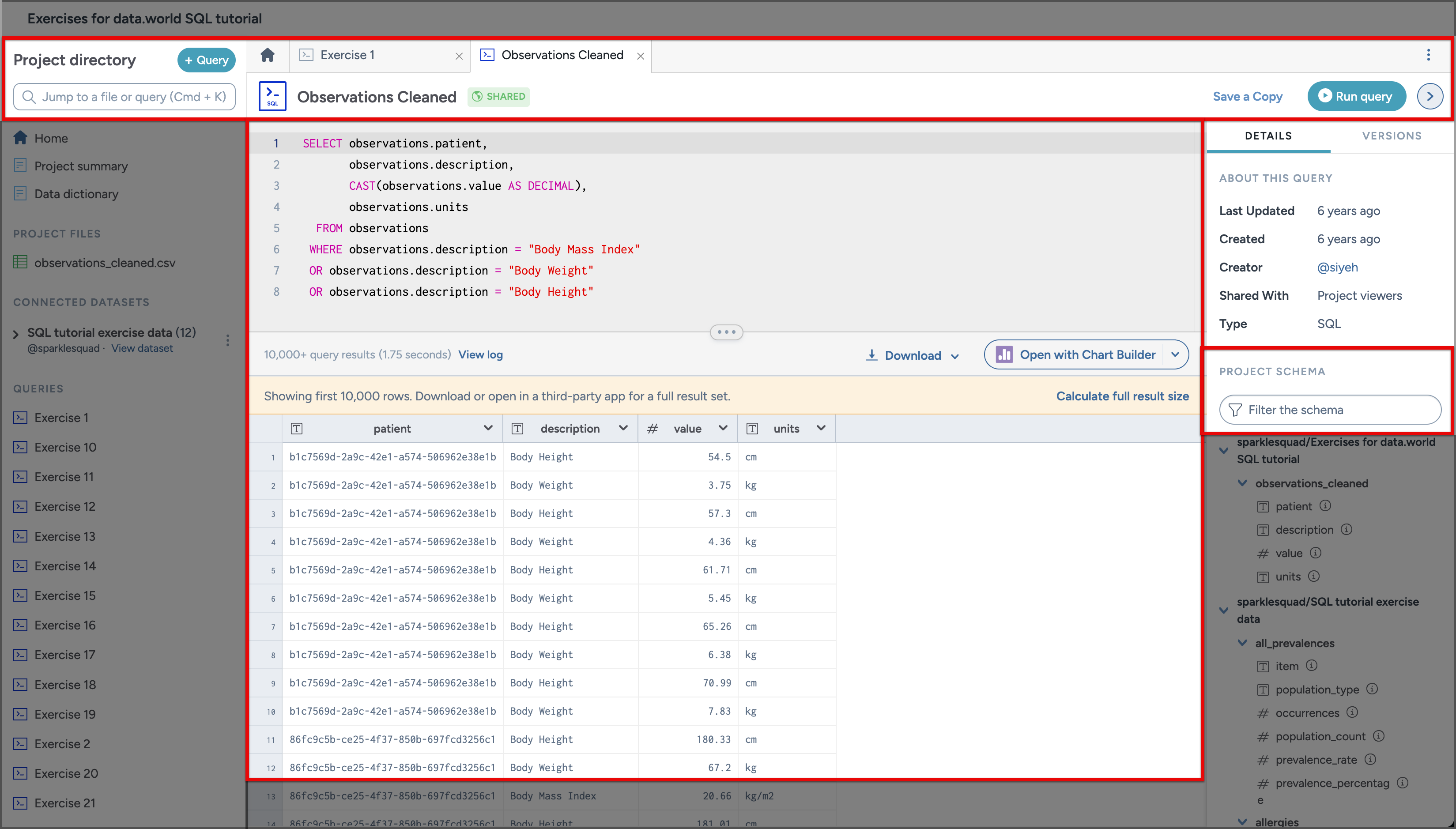Image resolution: width=1456 pixels, height=829 pixels.
Task: Switch to the Exercise 1 tab
Action: 347,55
